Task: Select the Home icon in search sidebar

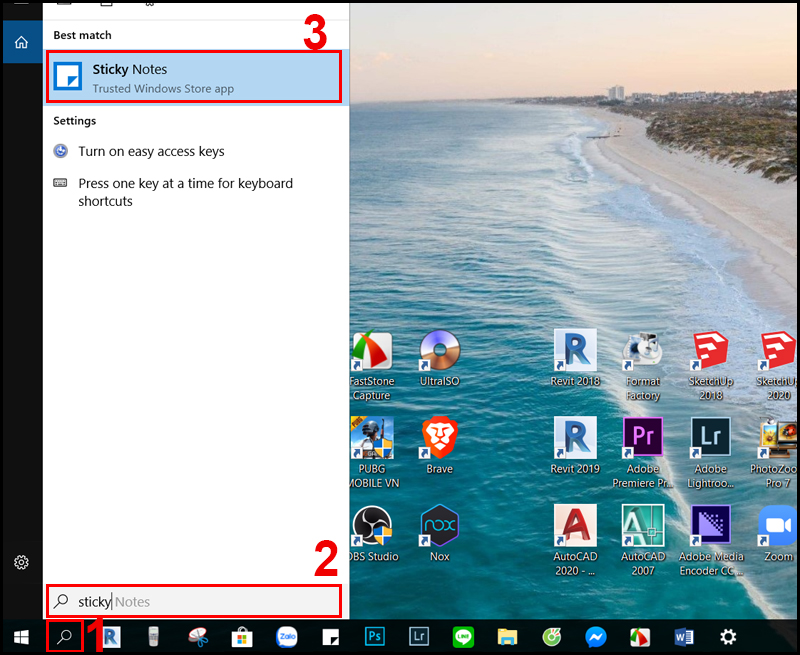Action: [21, 42]
